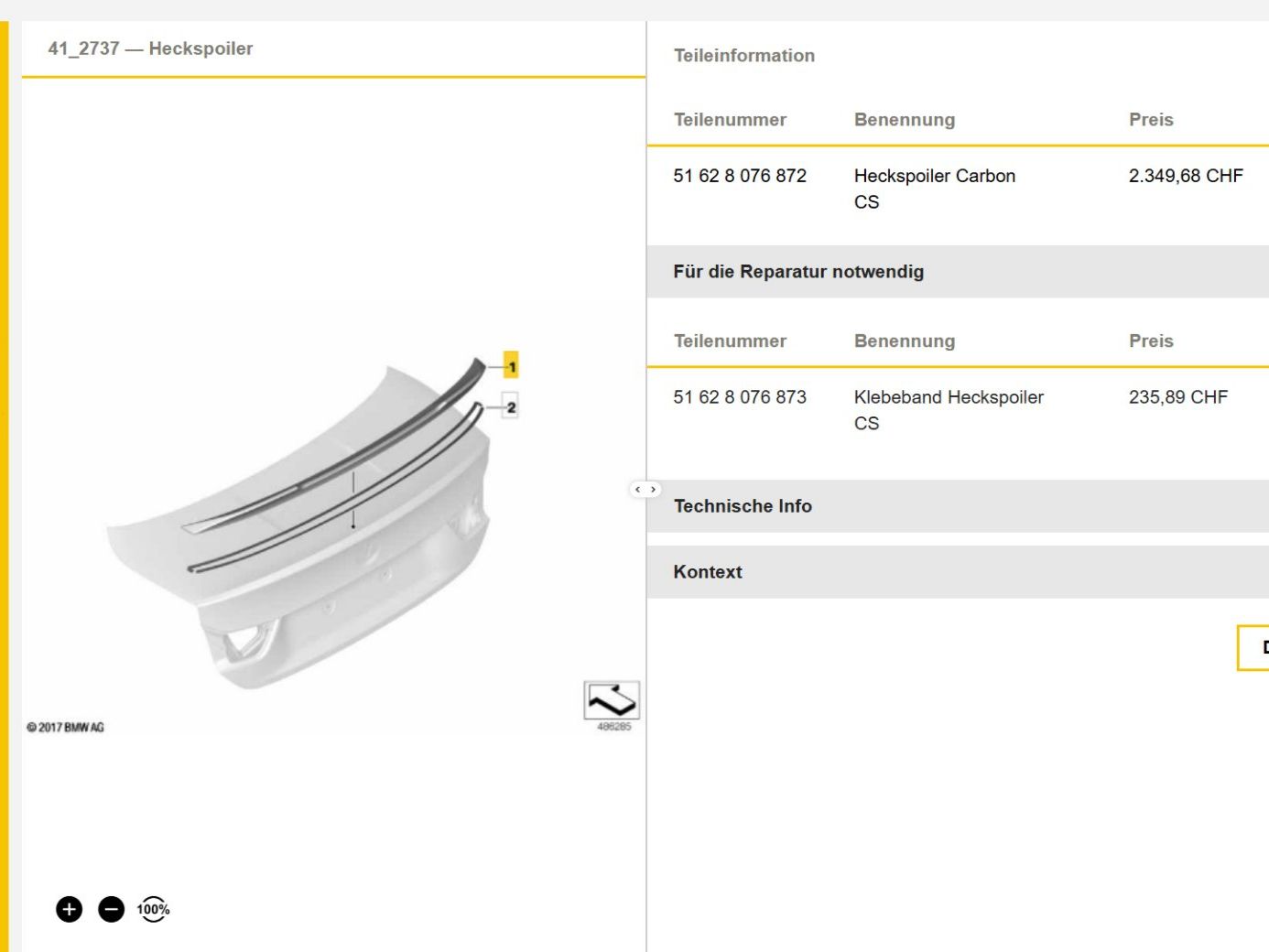Select Heckspoiler Carbon CS entry

point(935,189)
